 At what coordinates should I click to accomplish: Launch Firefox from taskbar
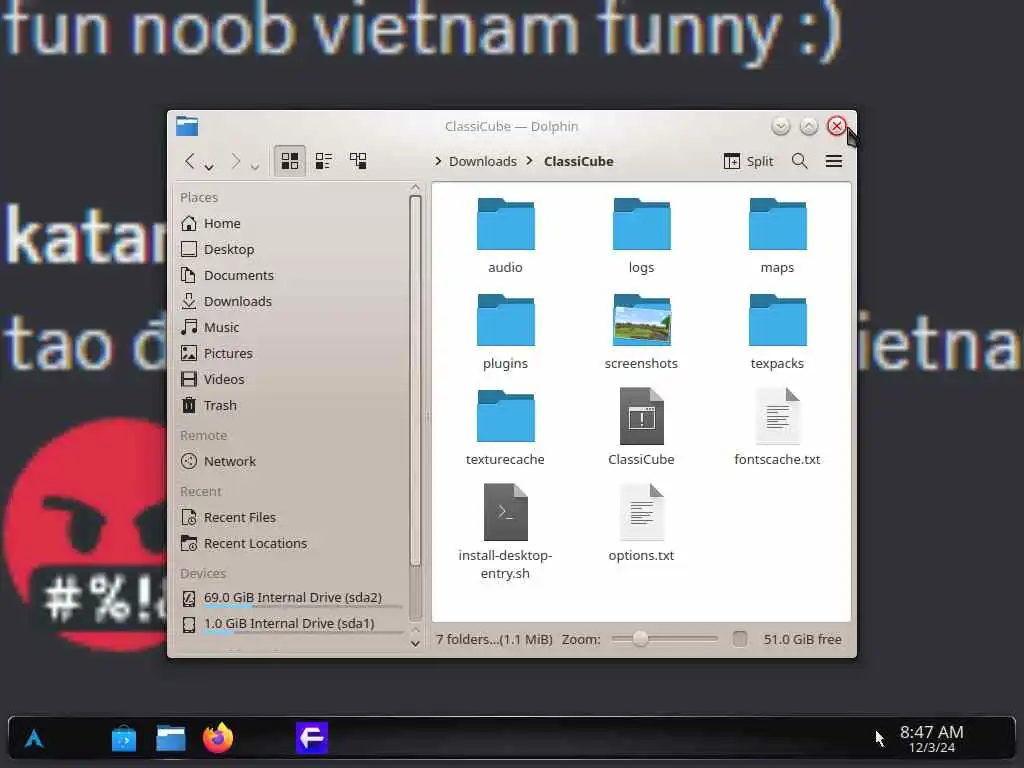(x=218, y=739)
